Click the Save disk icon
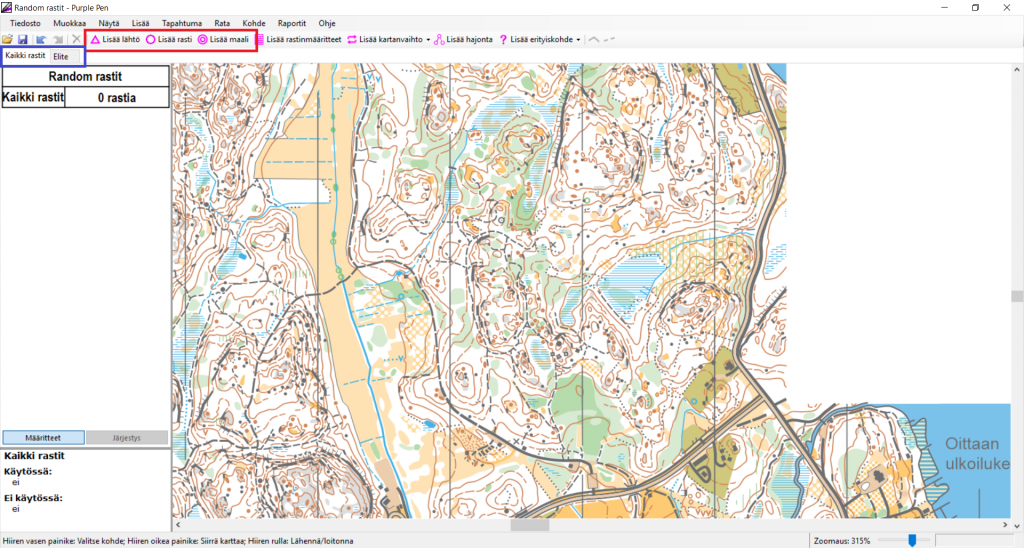 (x=23, y=40)
